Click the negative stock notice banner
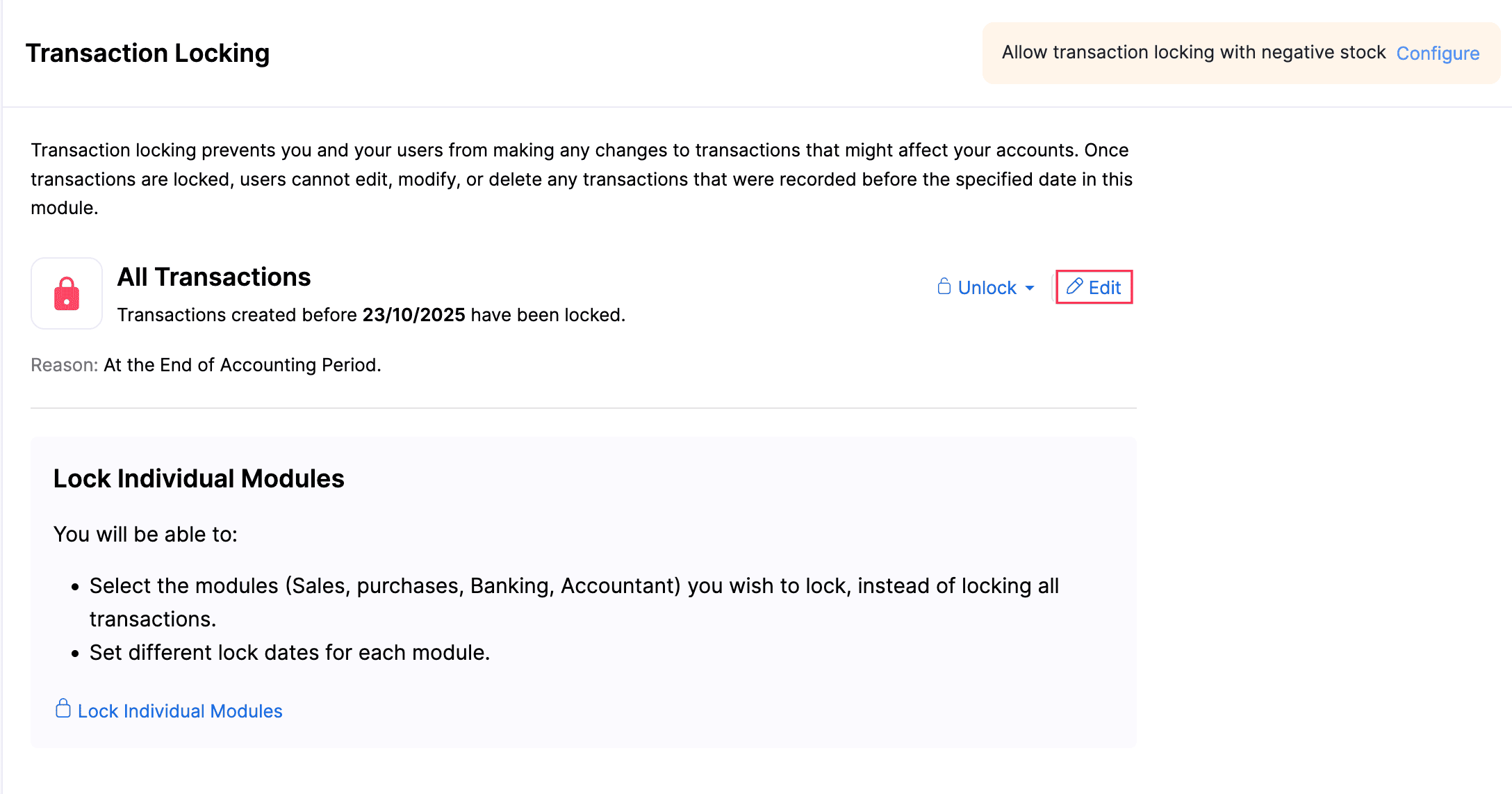This screenshot has width=1512, height=794. point(1193,52)
